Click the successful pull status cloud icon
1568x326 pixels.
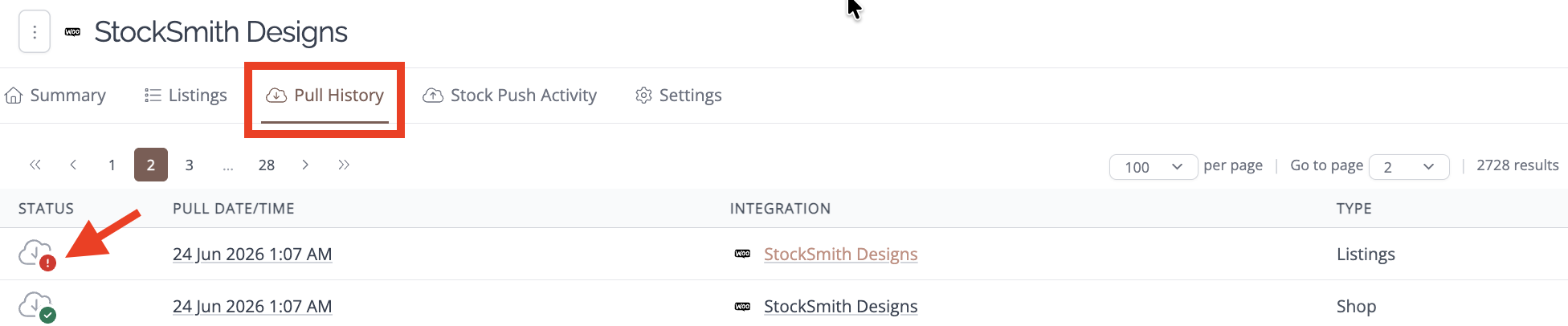coord(37,307)
